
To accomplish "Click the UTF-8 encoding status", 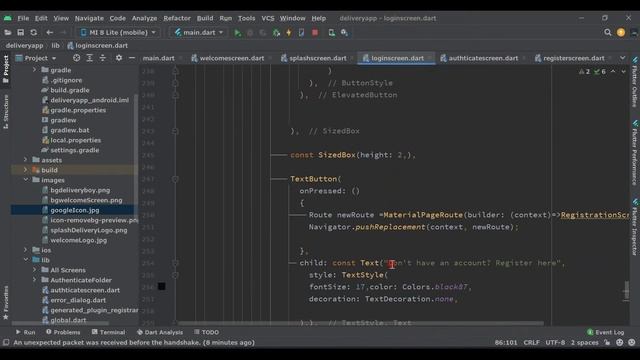I will pyautogui.click(x=555, y=343).
